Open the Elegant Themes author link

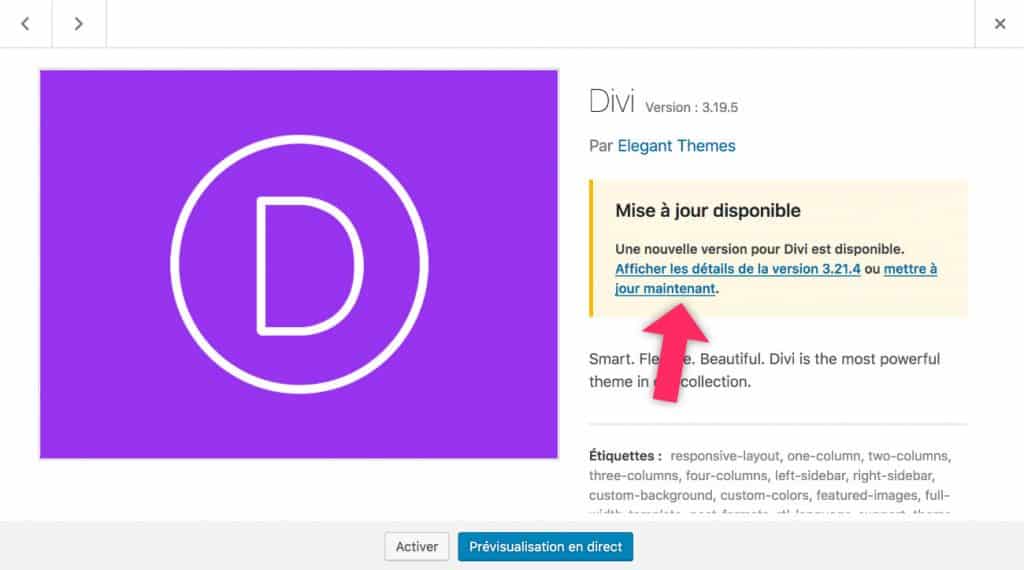click(676, 146)
